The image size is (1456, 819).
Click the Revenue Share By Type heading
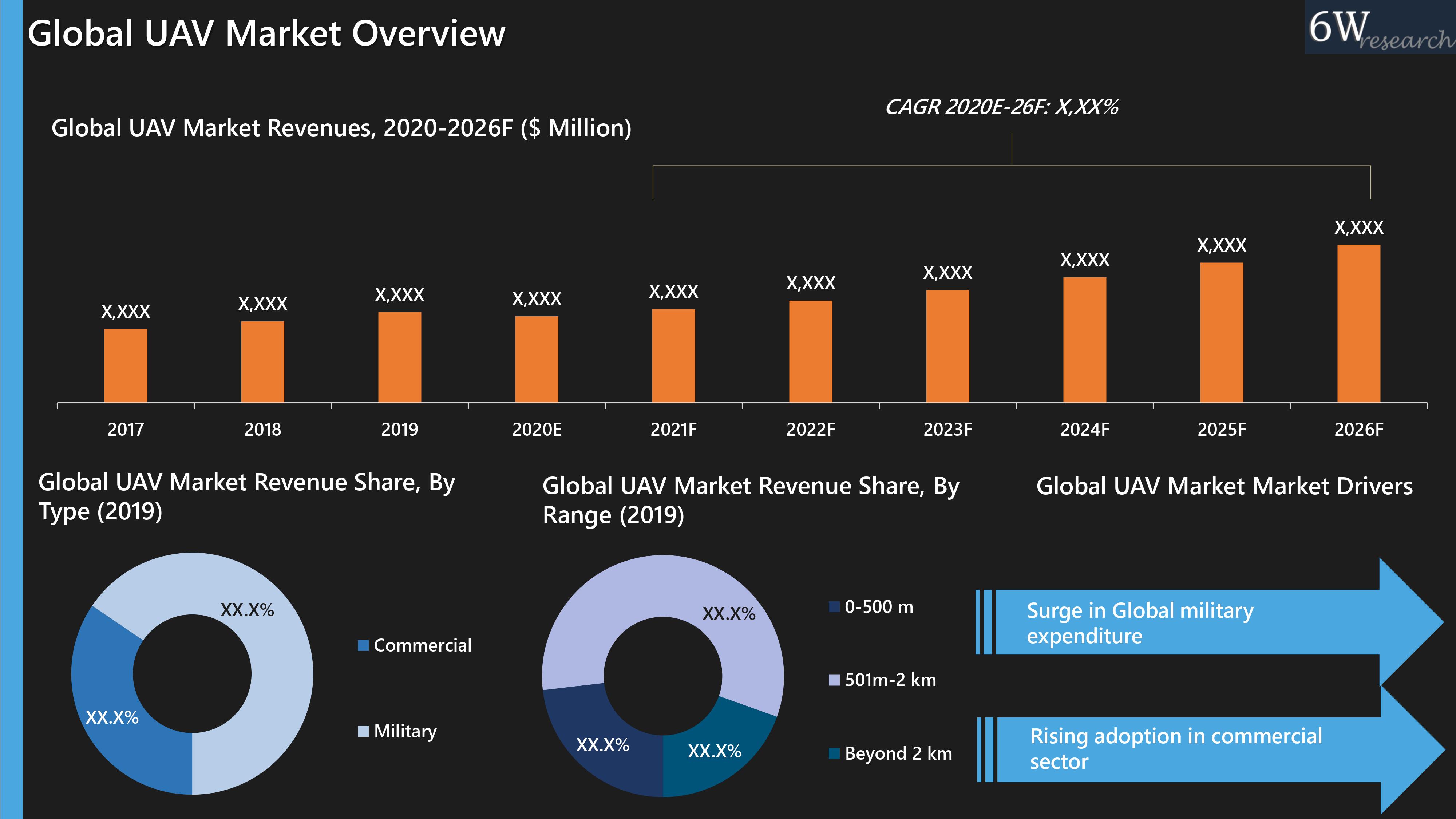(246, 497)
